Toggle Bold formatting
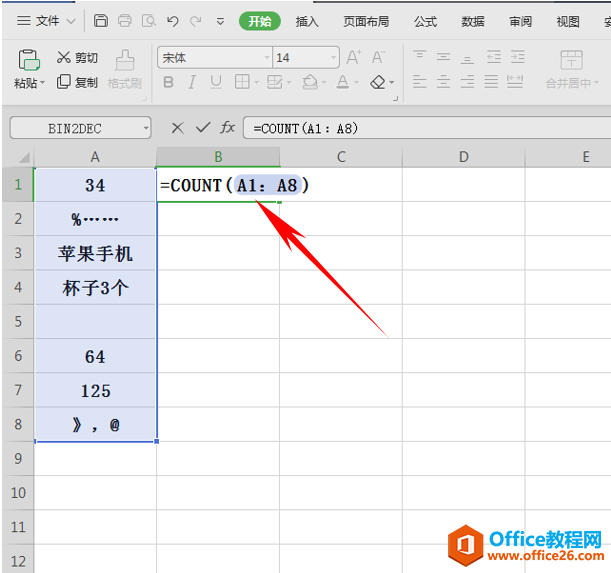Viewport: 611px width, 573px height. click(168, 82)
